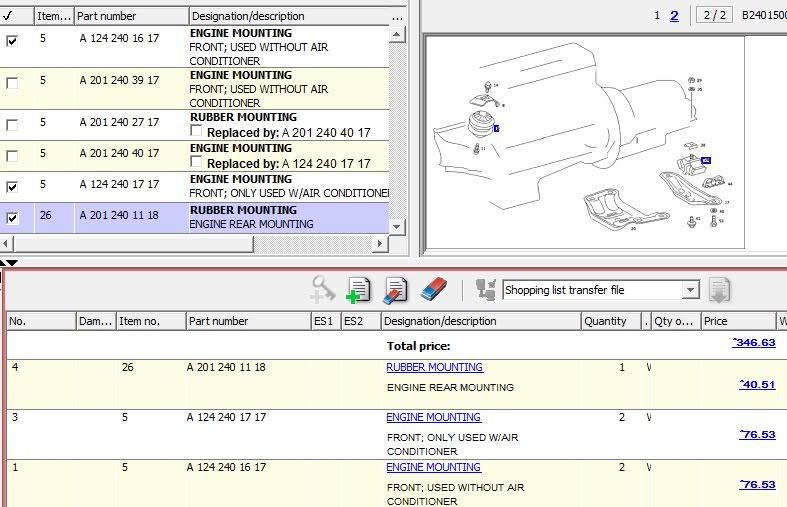Uncheck the box for A 124 240 16 17
Screen dimensions: 787x507
[x=12, y=41]
